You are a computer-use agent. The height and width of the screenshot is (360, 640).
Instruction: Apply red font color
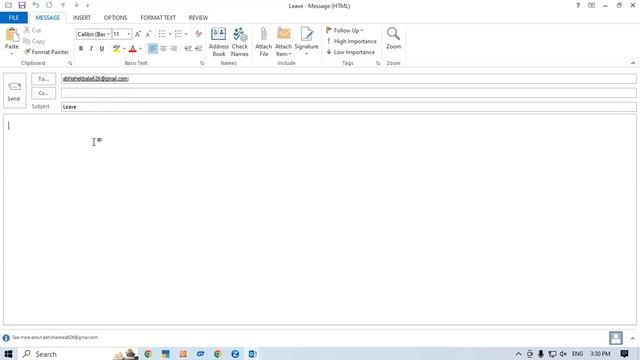pos(133,49)
